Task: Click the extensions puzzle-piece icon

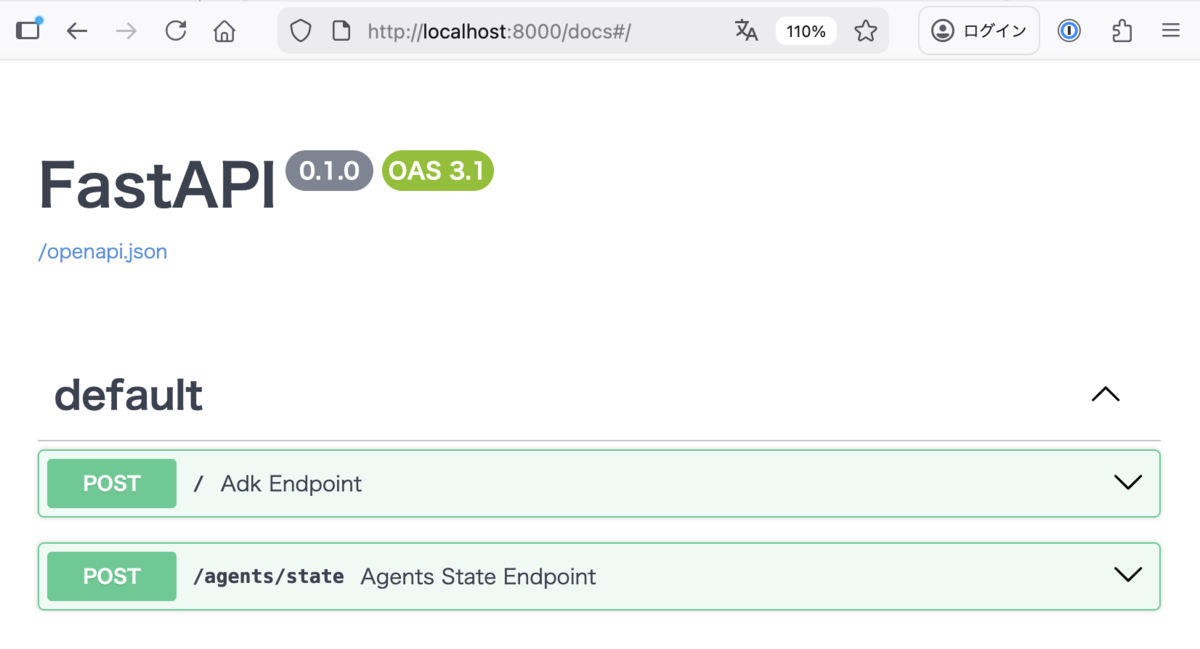Action: (1121, 31)
